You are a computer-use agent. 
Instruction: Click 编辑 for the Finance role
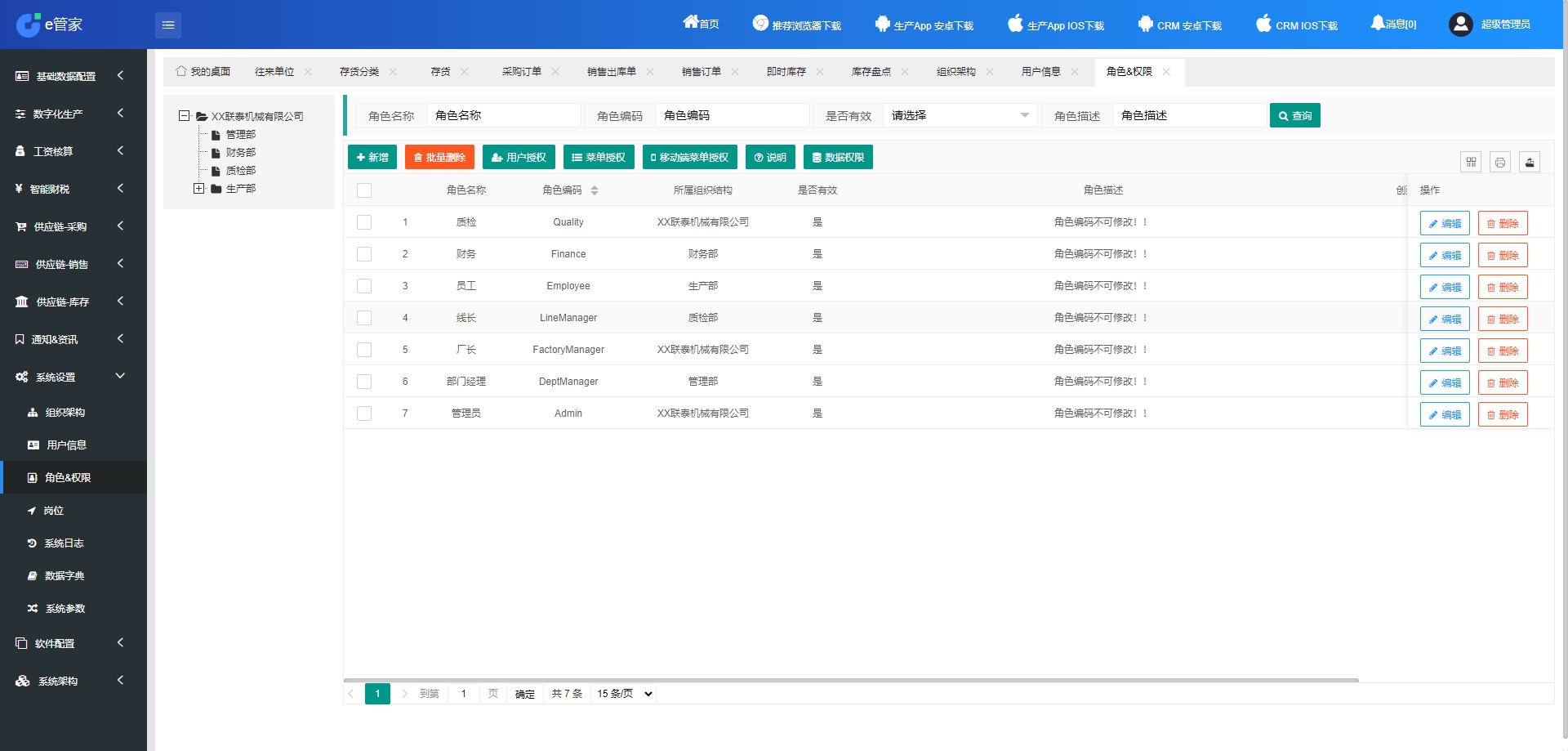pyautogui.click(x=1445, y=255)
